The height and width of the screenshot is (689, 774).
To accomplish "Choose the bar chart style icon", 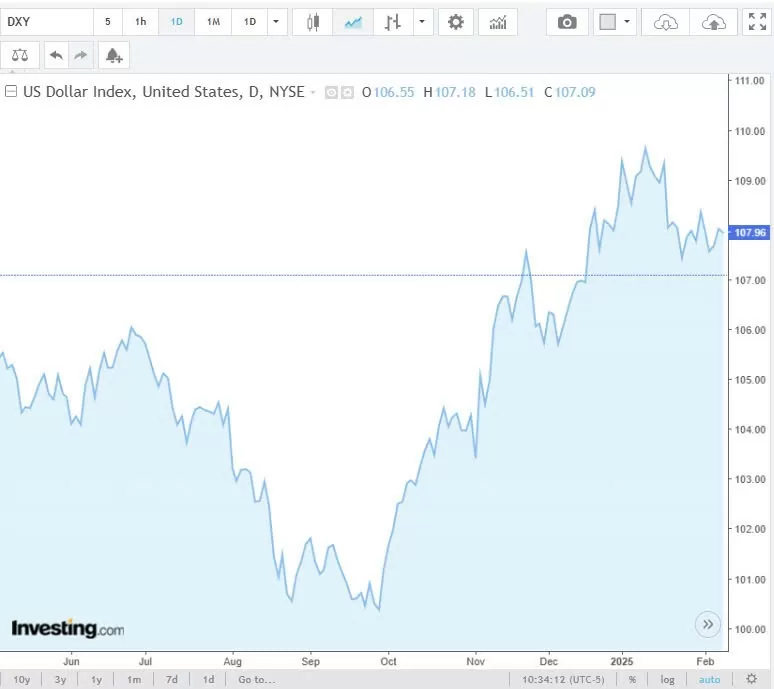I will click(x=393, y=22).
